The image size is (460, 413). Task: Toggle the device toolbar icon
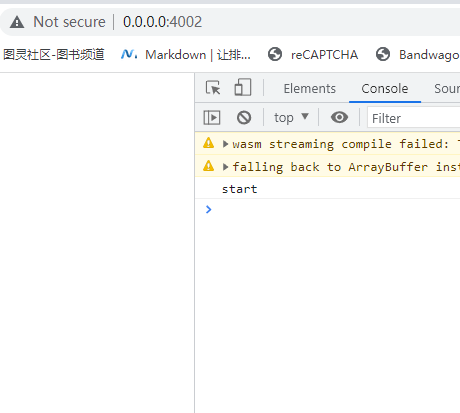pos(243,87)
